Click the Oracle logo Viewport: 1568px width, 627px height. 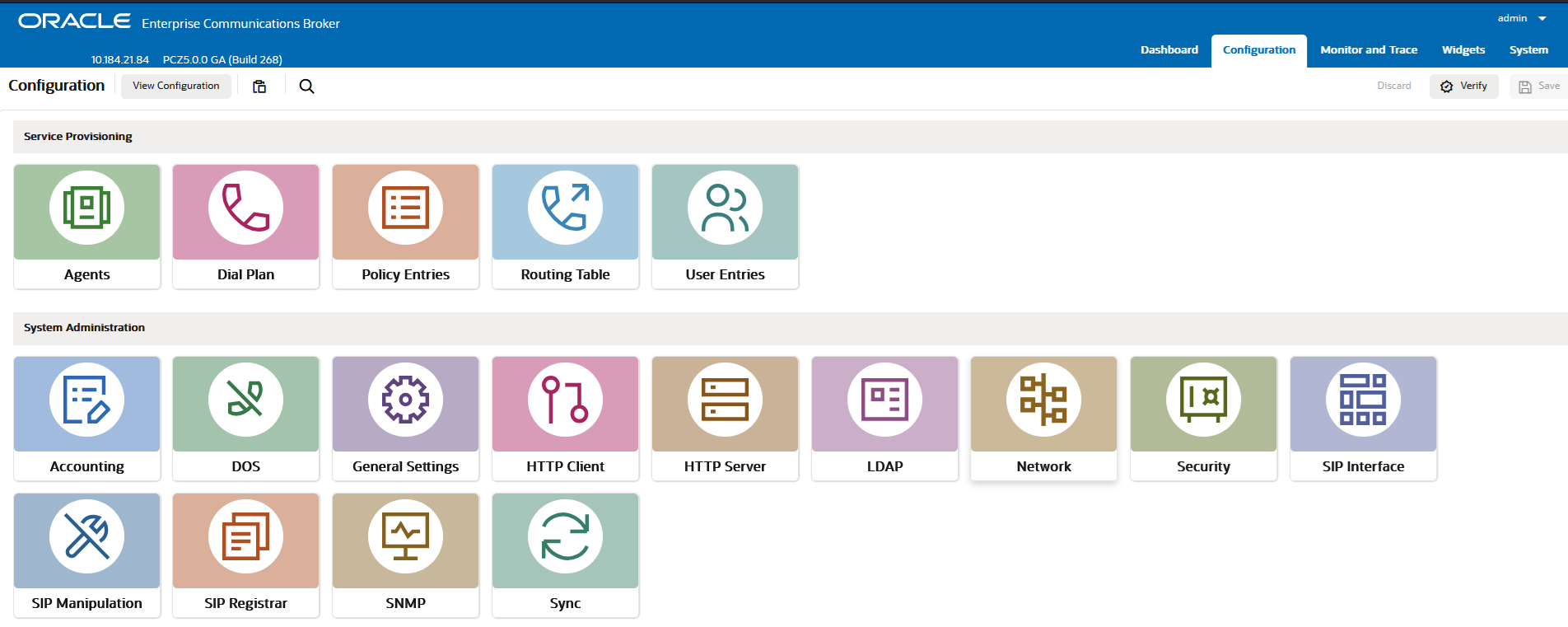(74, 21)
